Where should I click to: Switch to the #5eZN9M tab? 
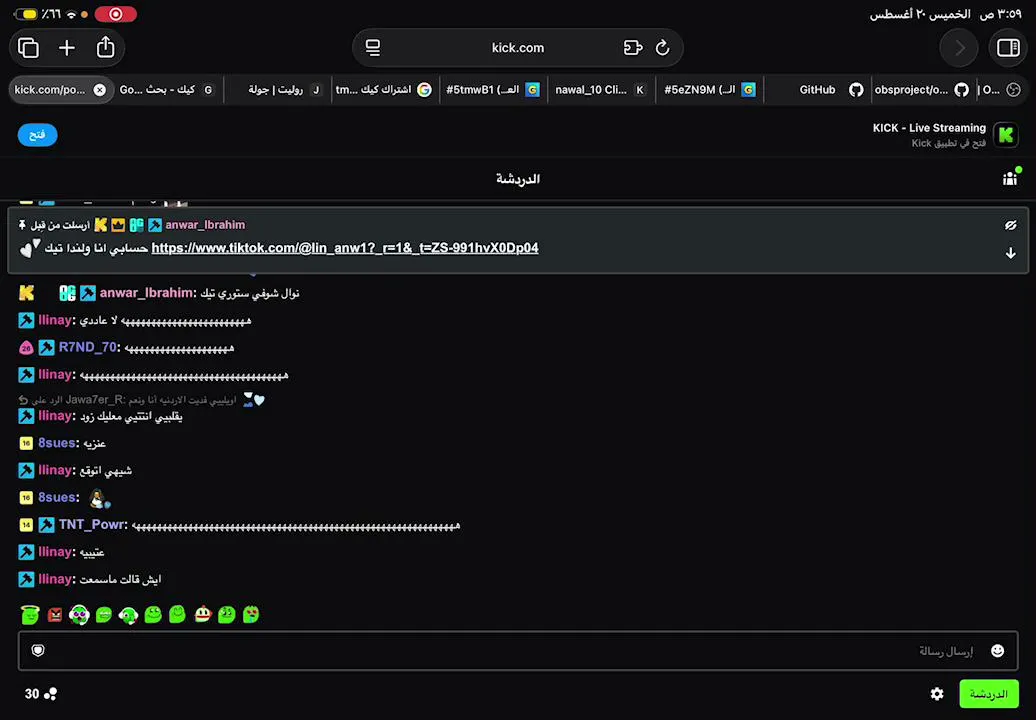point(710,90)
